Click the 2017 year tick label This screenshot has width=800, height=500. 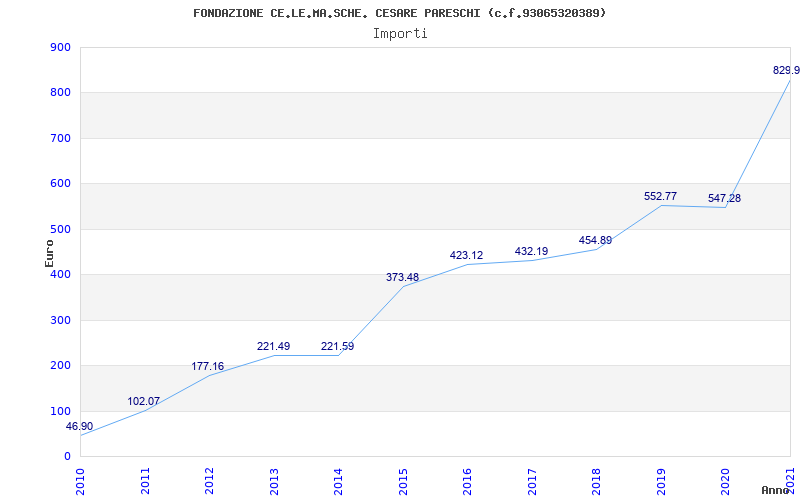pyautogui.click(x=533, y=482)
